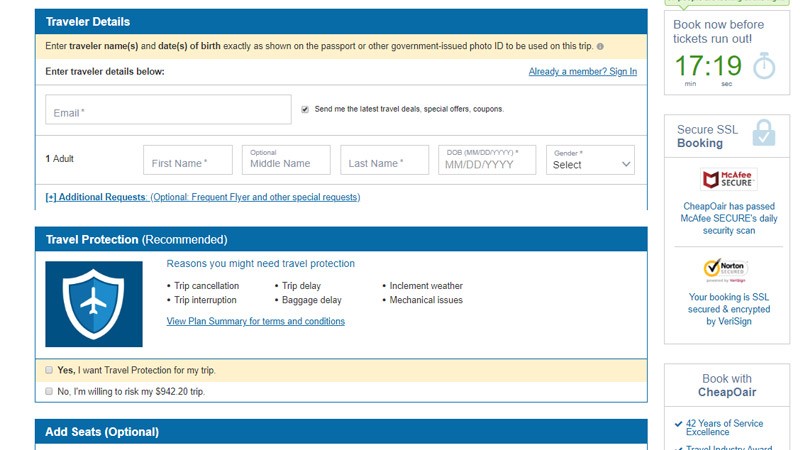Click the info icon after passport instructions

click(600, 47)
